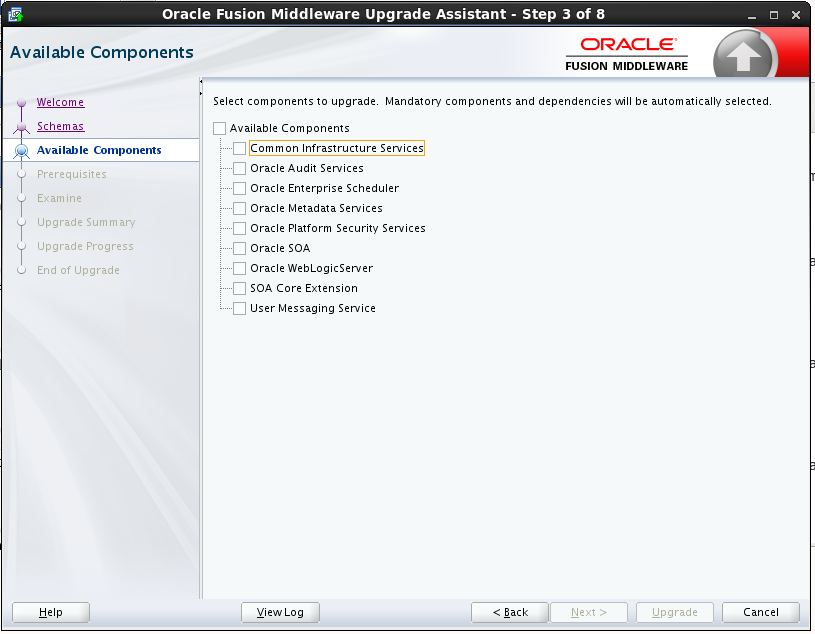Click the Schemas step node icon

21,126
